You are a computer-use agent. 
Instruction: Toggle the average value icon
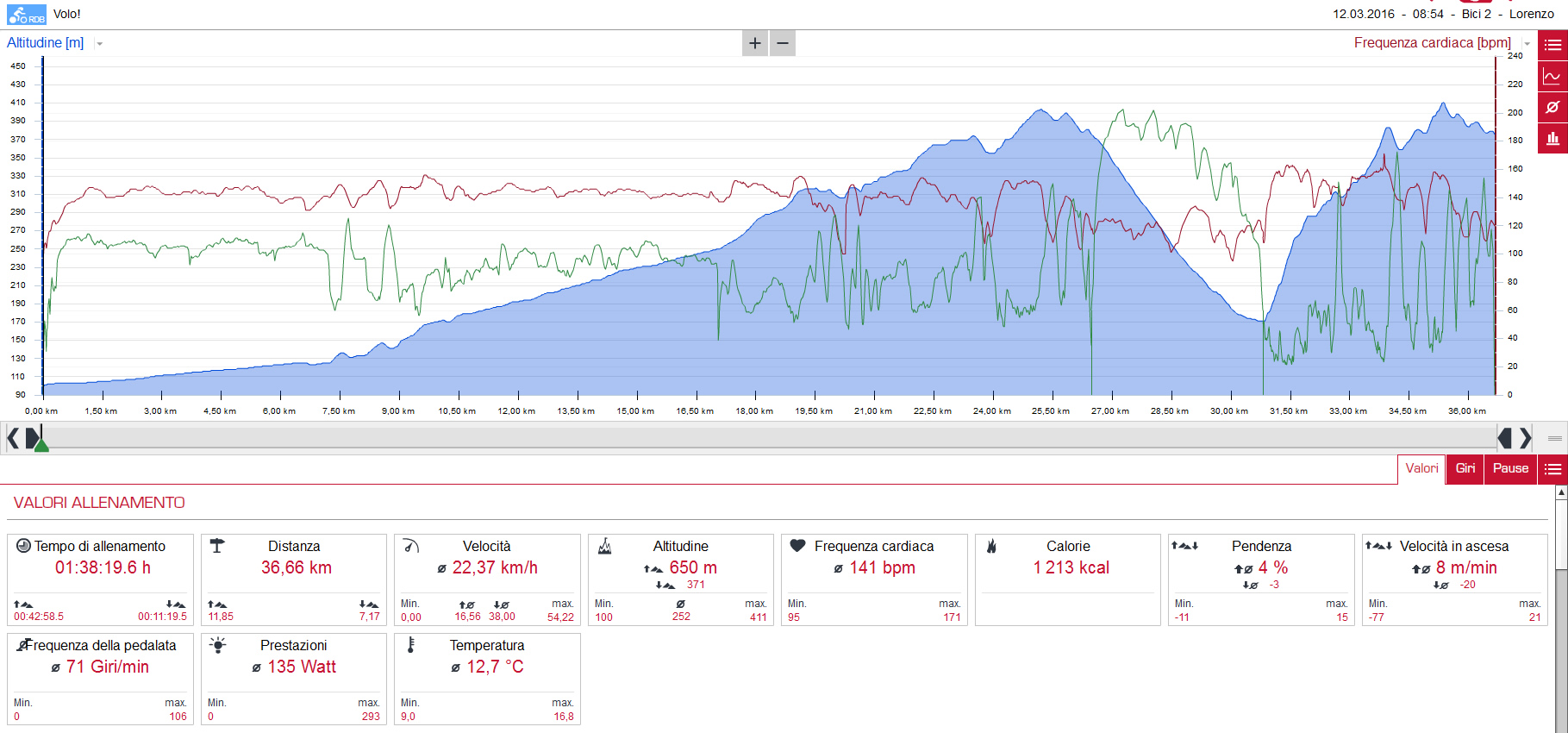(1552, 107)
